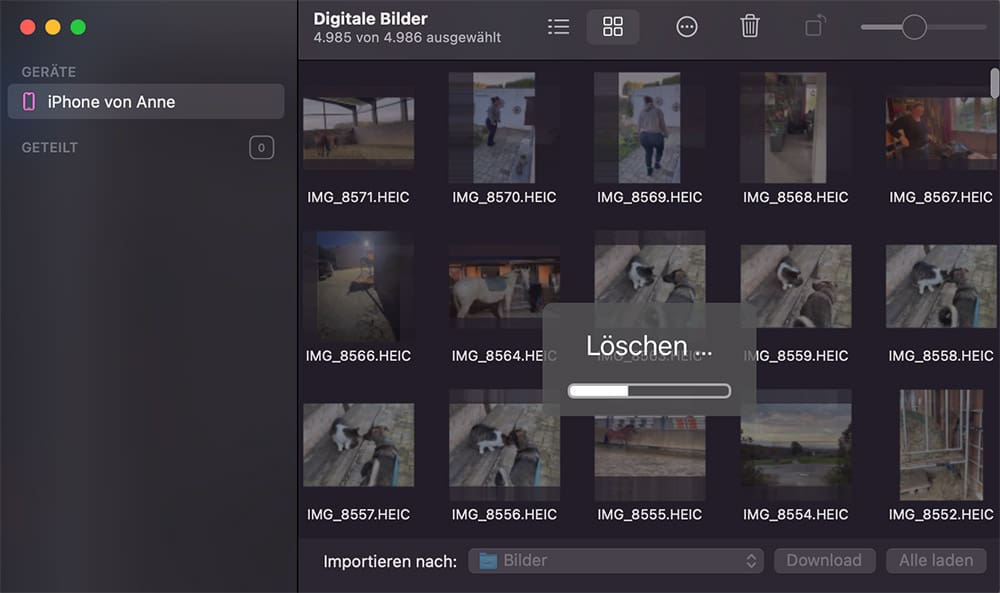Select thumbnail IMG_8569.HEIC

(649, 127)
